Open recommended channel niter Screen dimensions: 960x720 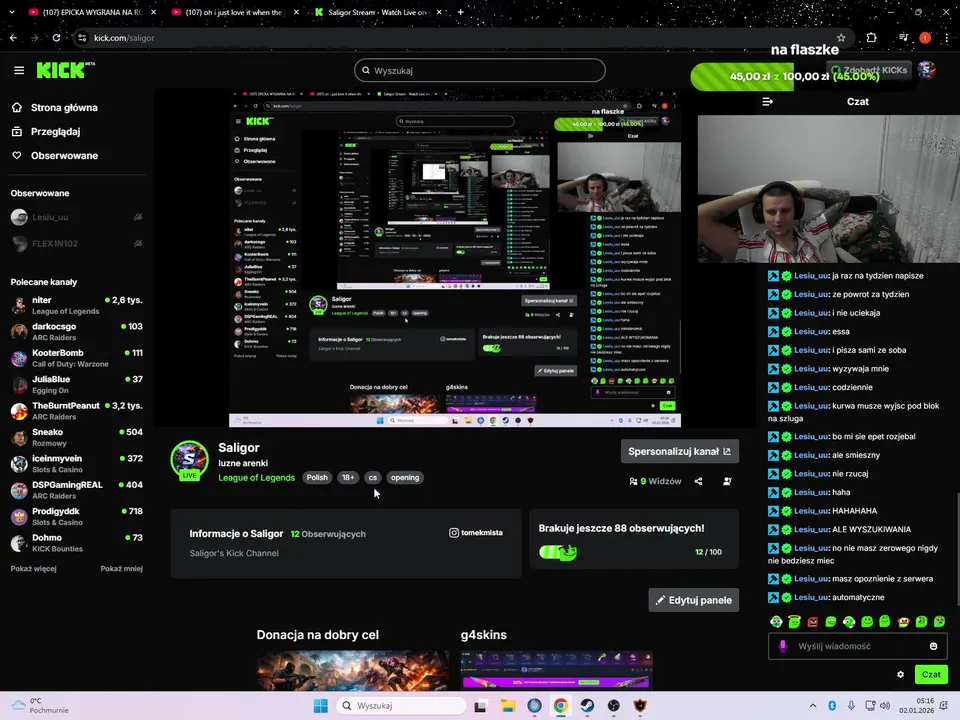point(77,305)
